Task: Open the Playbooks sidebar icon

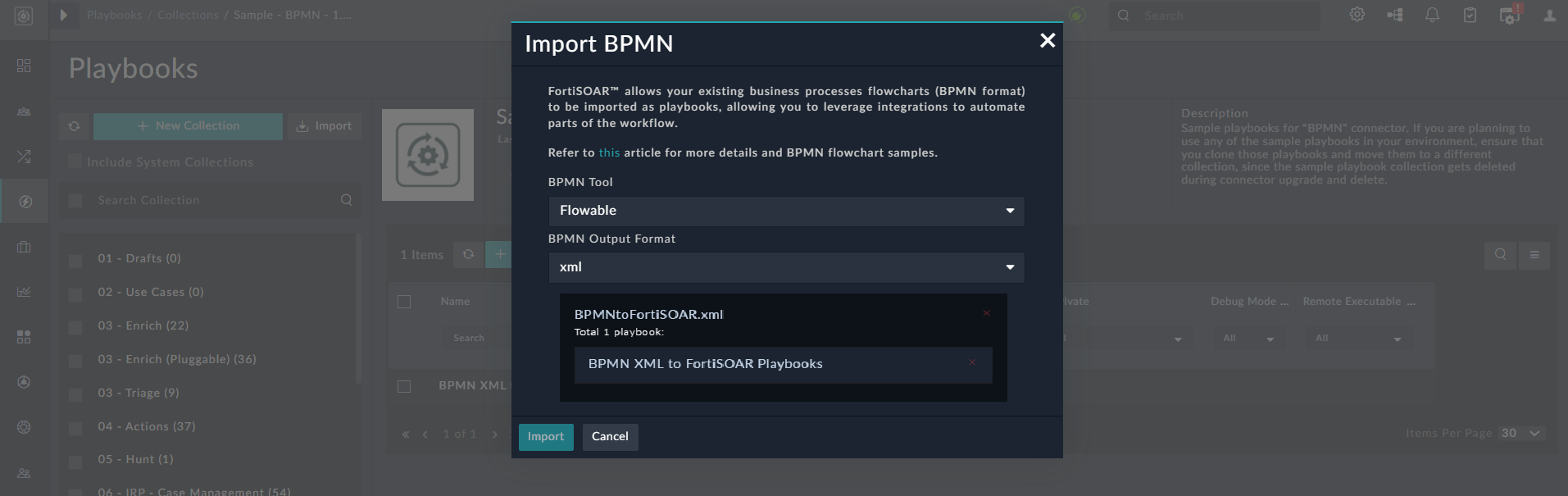Action: 25,202
